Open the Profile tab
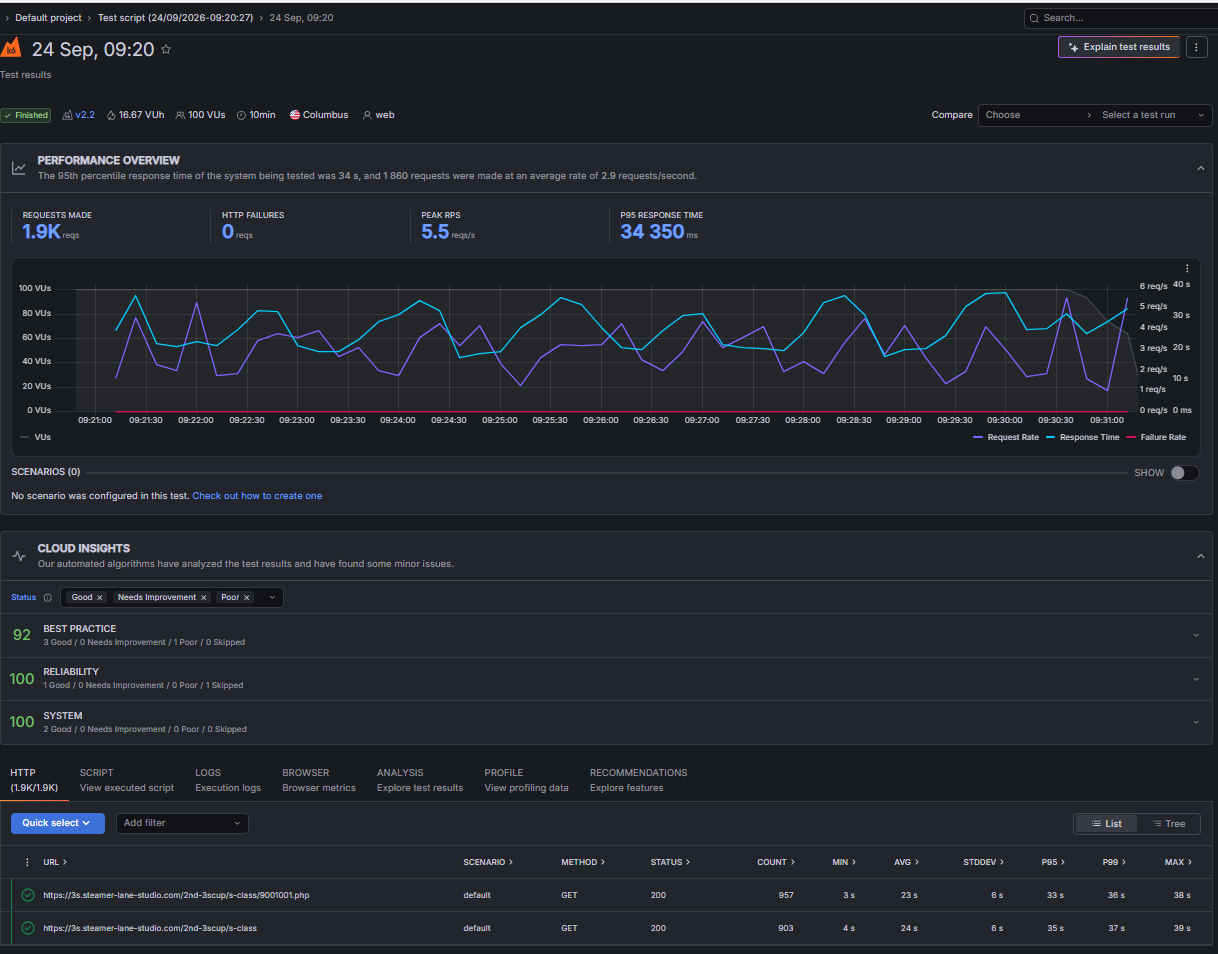The width and height of the screenshot is (1218, 954). click(526, 780)
